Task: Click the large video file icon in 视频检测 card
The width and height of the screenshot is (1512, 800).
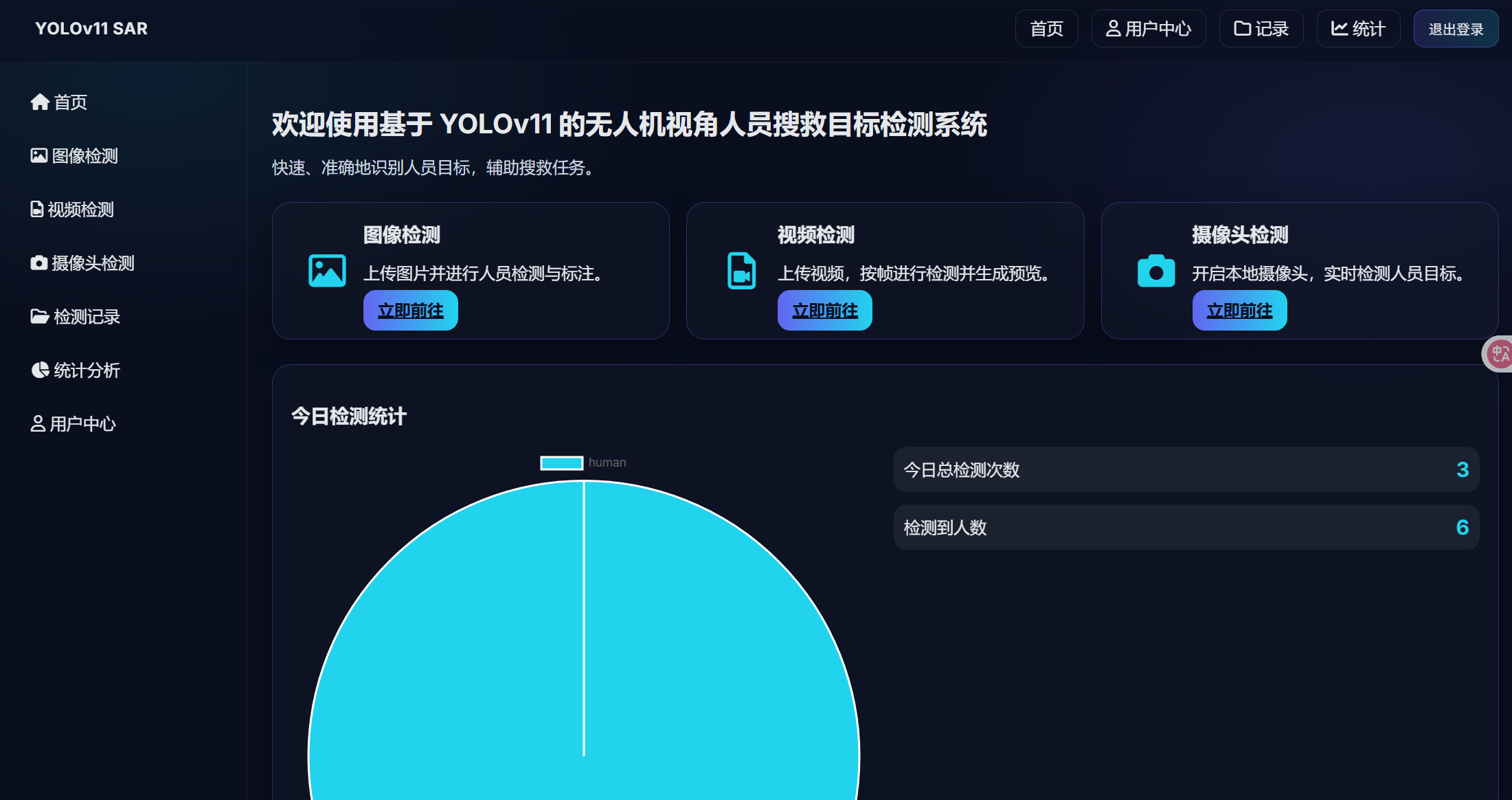Action: pos(741,271)
